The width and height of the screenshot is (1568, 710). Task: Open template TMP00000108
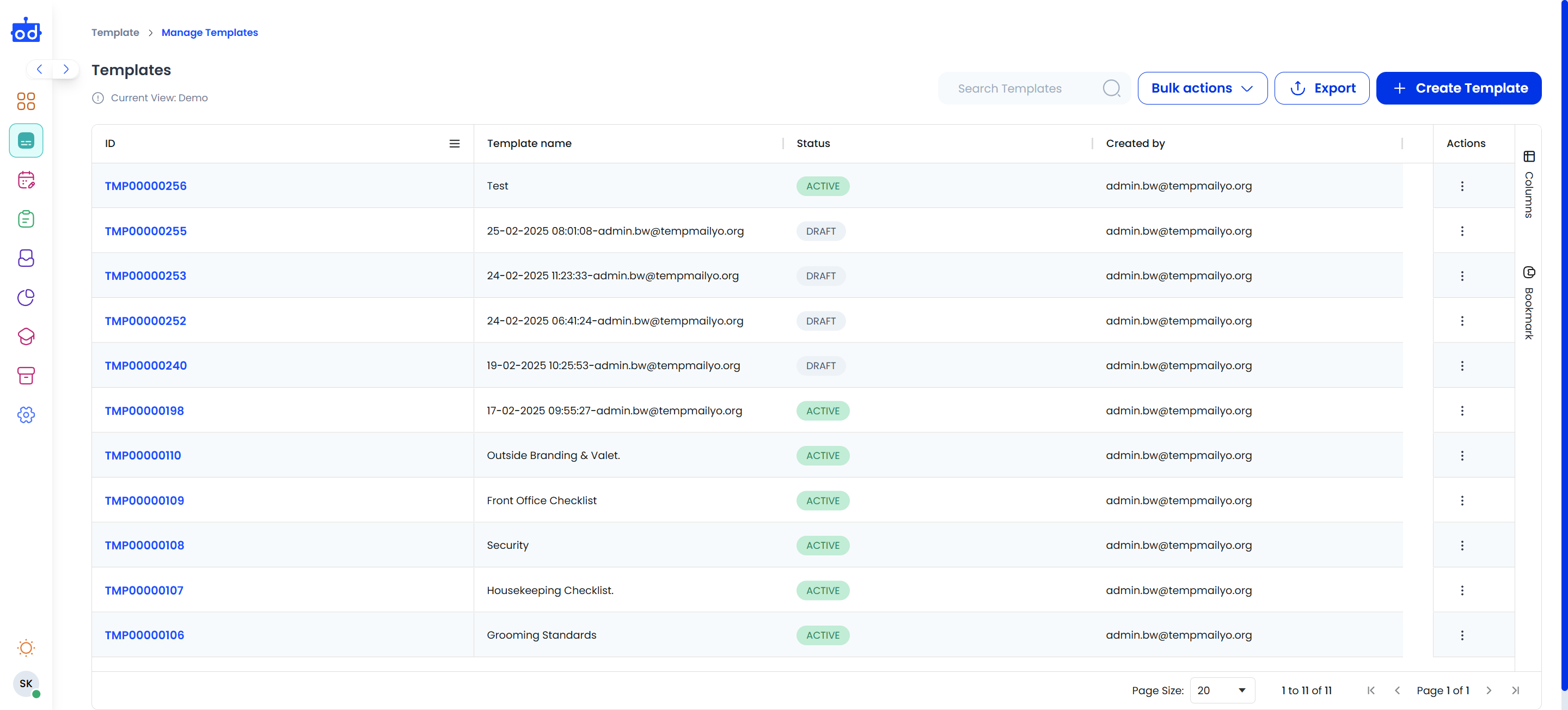tap(144, 546)
